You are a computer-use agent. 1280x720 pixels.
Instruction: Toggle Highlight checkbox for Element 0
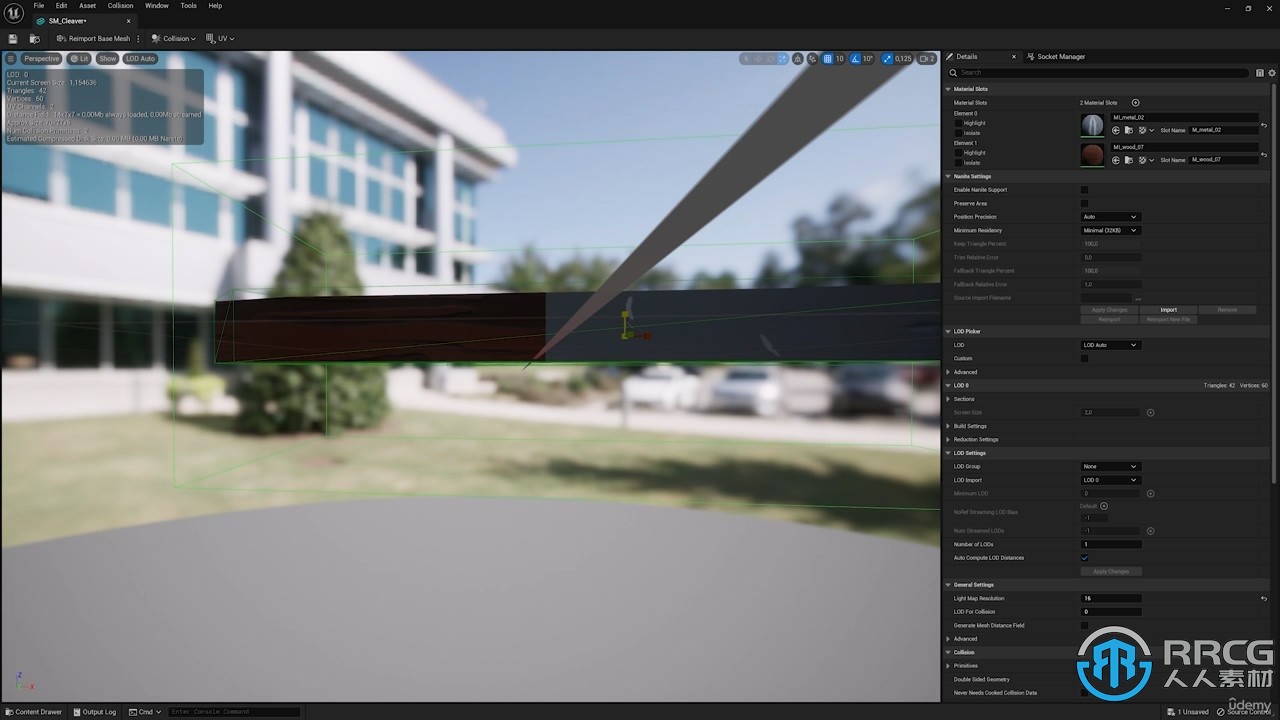click(958, 123)
